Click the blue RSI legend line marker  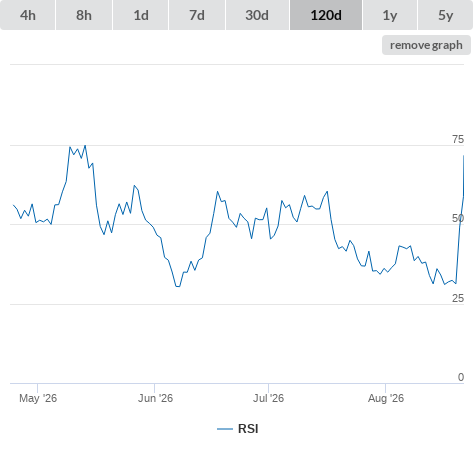click(x=225, y=429)
